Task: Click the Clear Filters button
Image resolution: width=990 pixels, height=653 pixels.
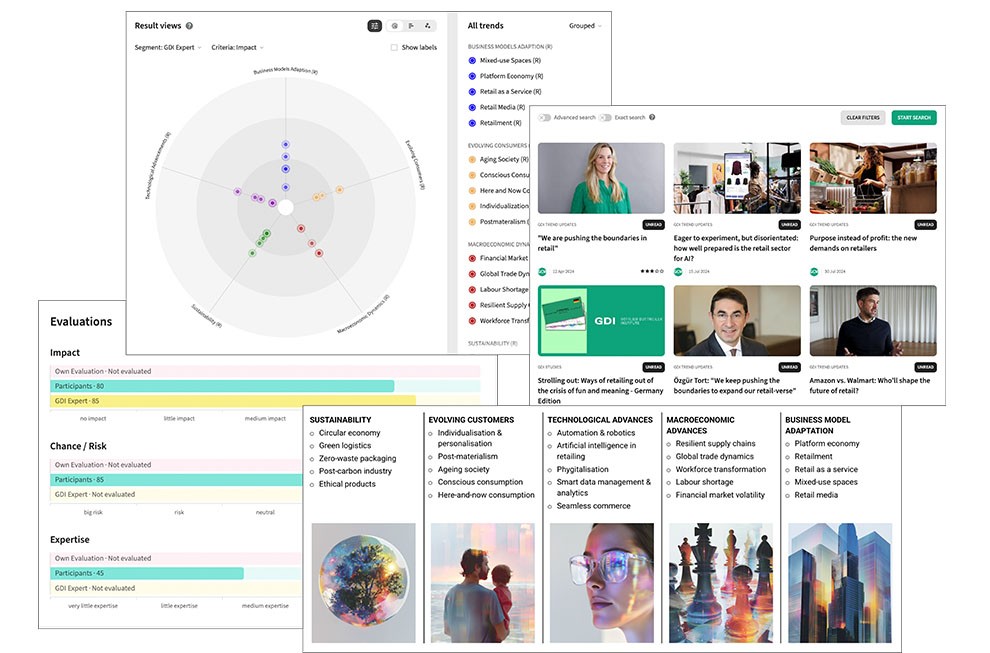Action: (863, 118)
